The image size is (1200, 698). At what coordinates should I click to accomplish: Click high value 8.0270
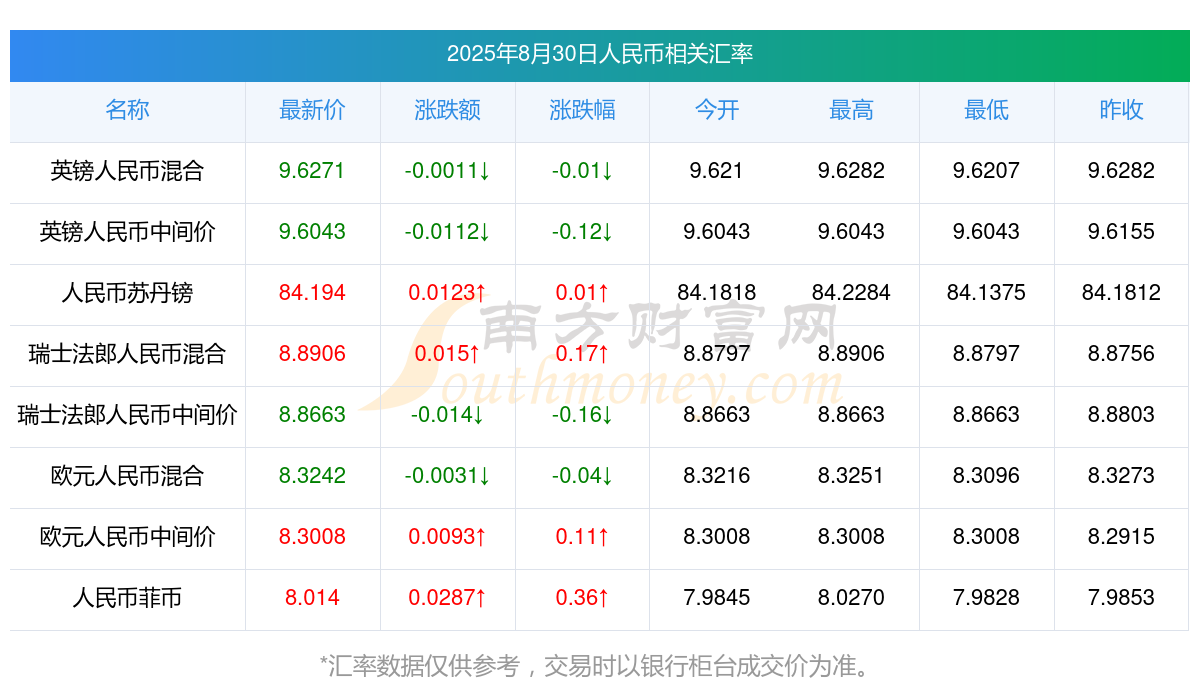[851, 598]
